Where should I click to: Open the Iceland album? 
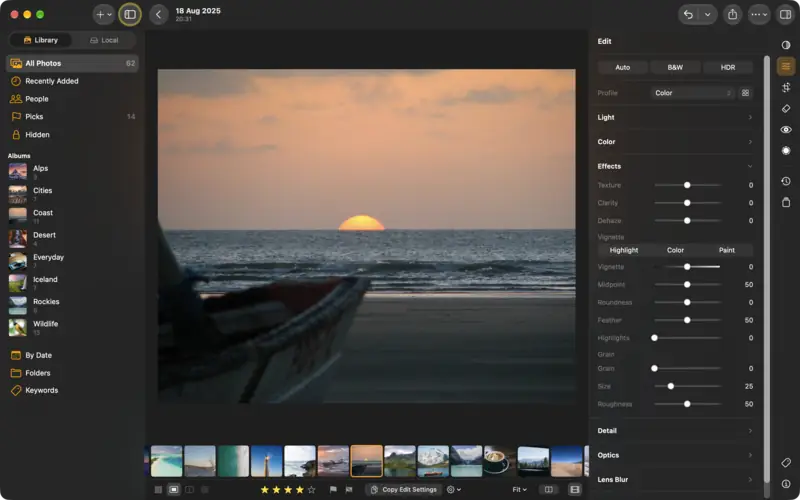72,283
